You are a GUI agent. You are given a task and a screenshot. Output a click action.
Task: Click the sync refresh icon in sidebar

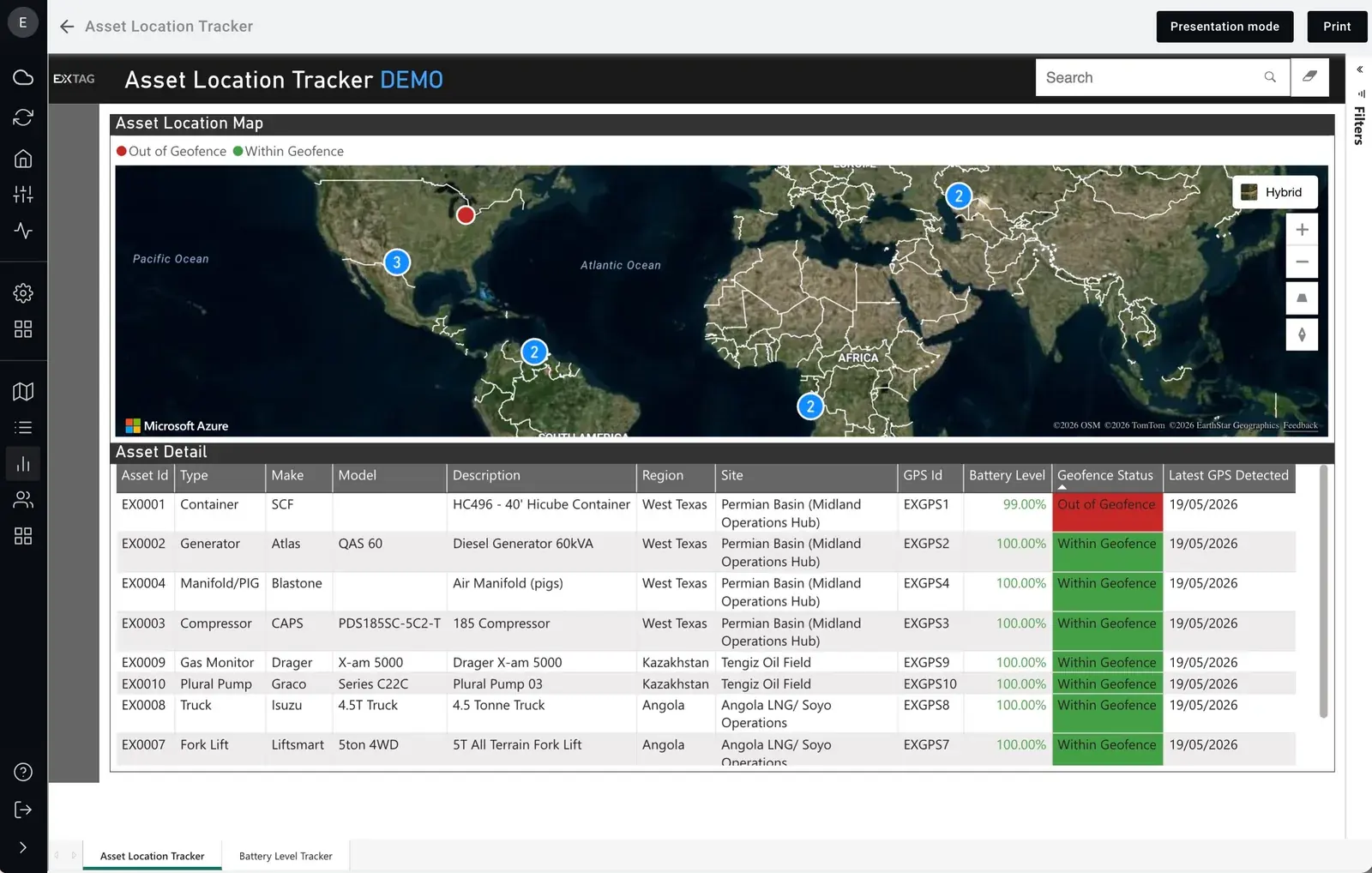[23, 117]
